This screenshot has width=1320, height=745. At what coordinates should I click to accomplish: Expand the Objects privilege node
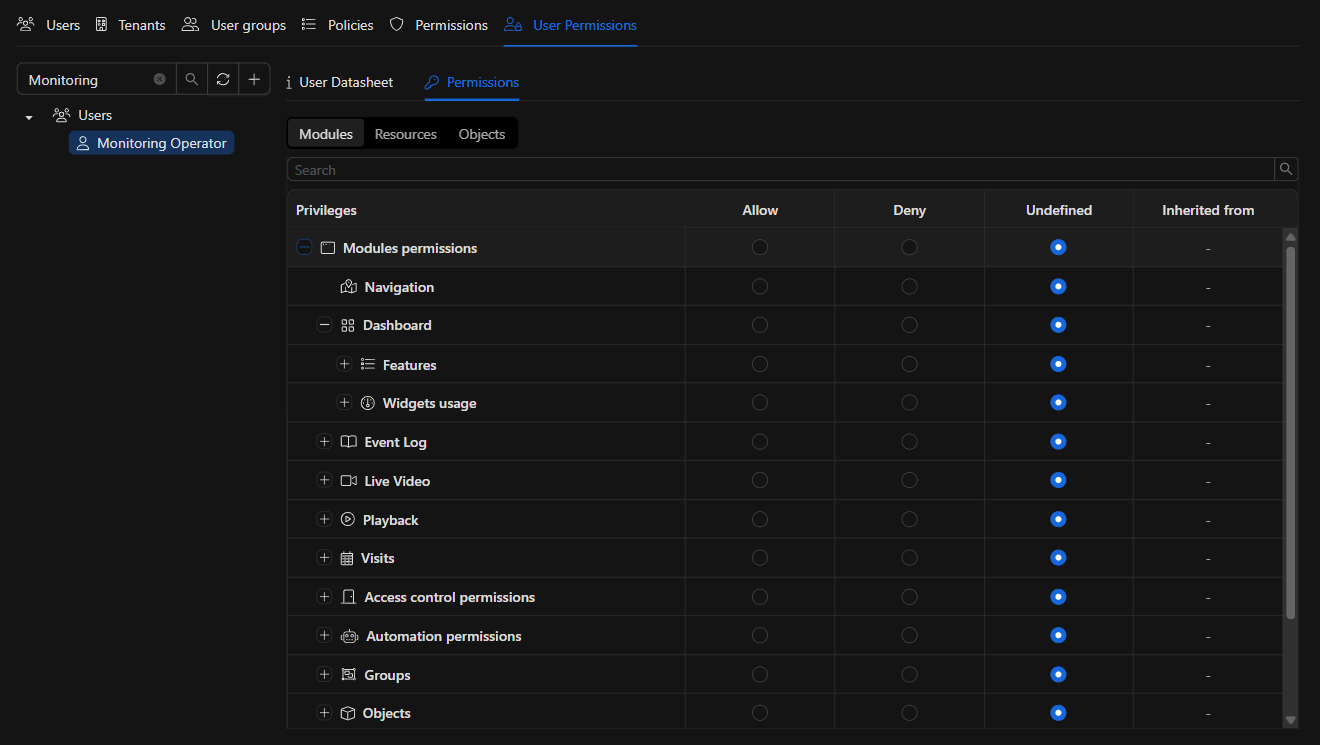click(x=324, y=713)
